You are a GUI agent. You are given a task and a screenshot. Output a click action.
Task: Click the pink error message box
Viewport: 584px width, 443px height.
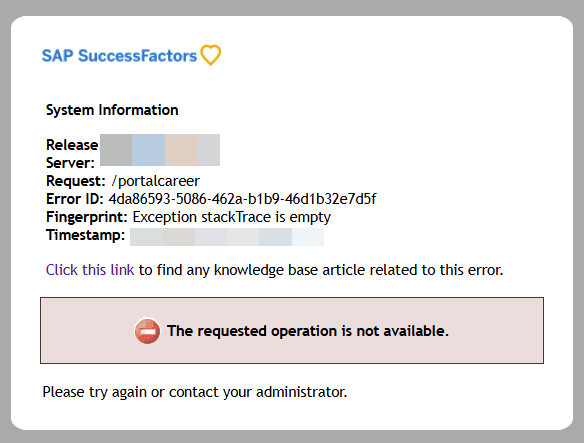click(292, 330)
